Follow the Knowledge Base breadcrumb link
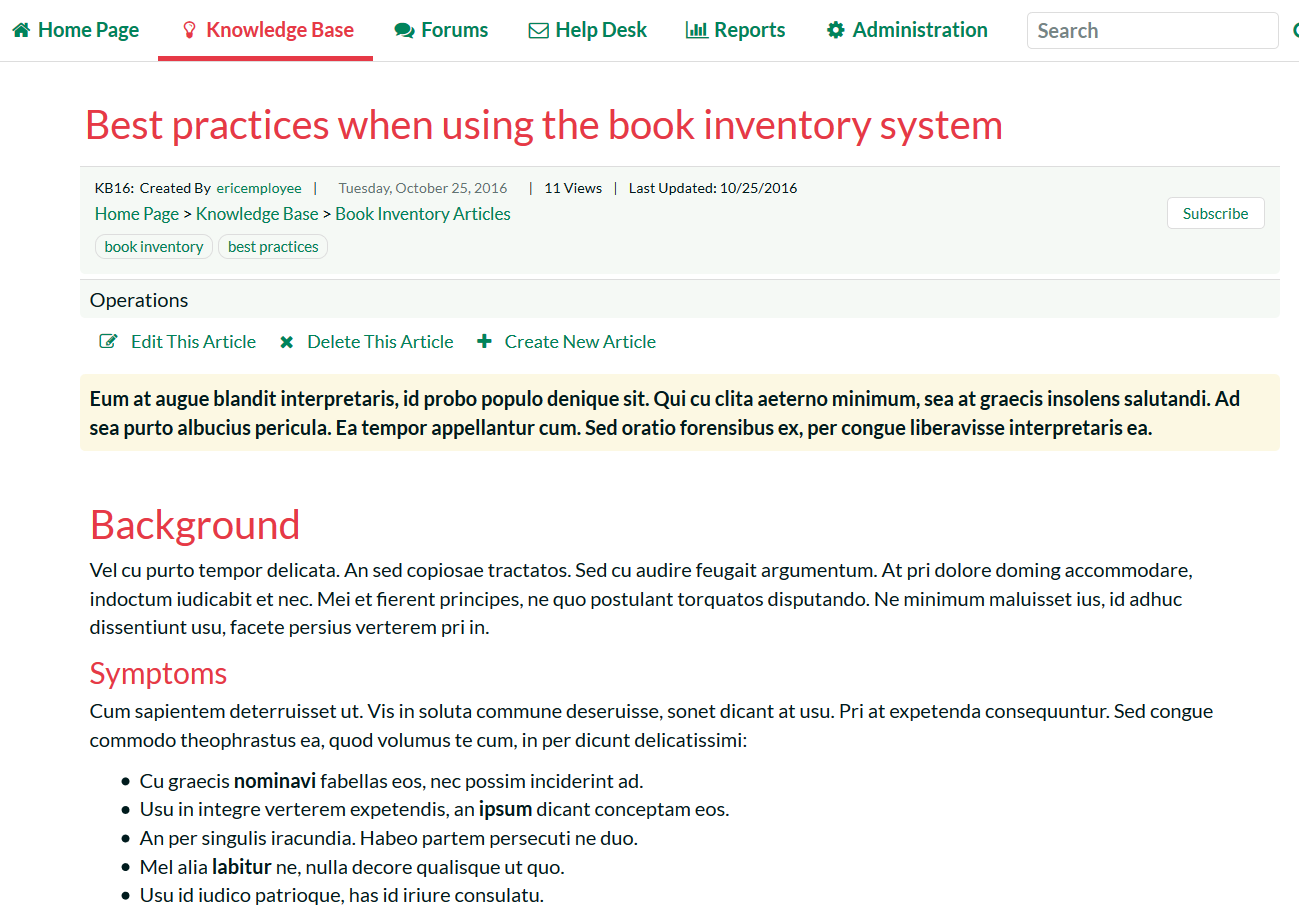This screenshot has width=1299, height=917. (257, 214)
